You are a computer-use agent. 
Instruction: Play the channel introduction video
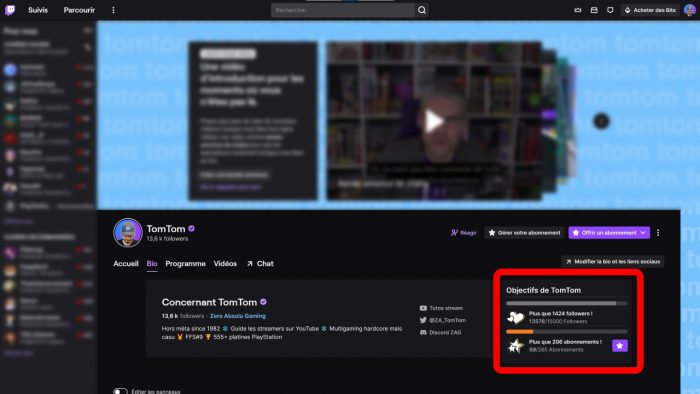coord(433,121)
